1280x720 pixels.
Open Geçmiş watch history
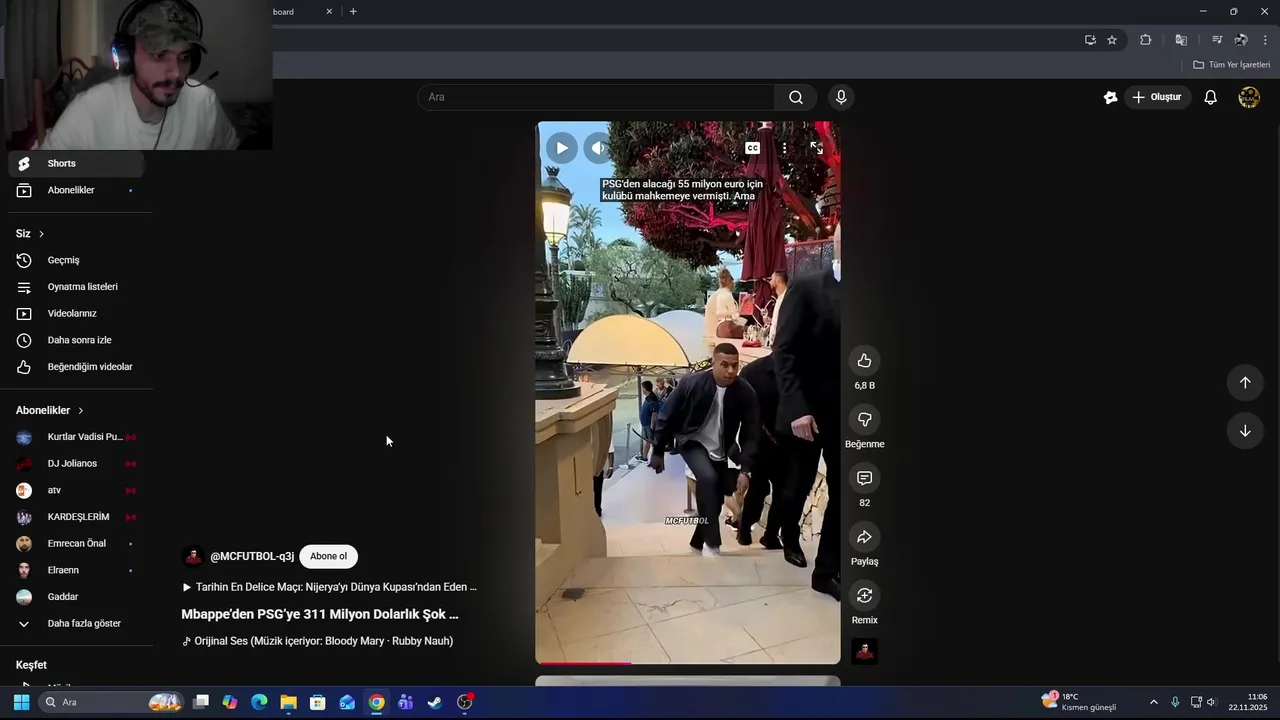(76, 260)
